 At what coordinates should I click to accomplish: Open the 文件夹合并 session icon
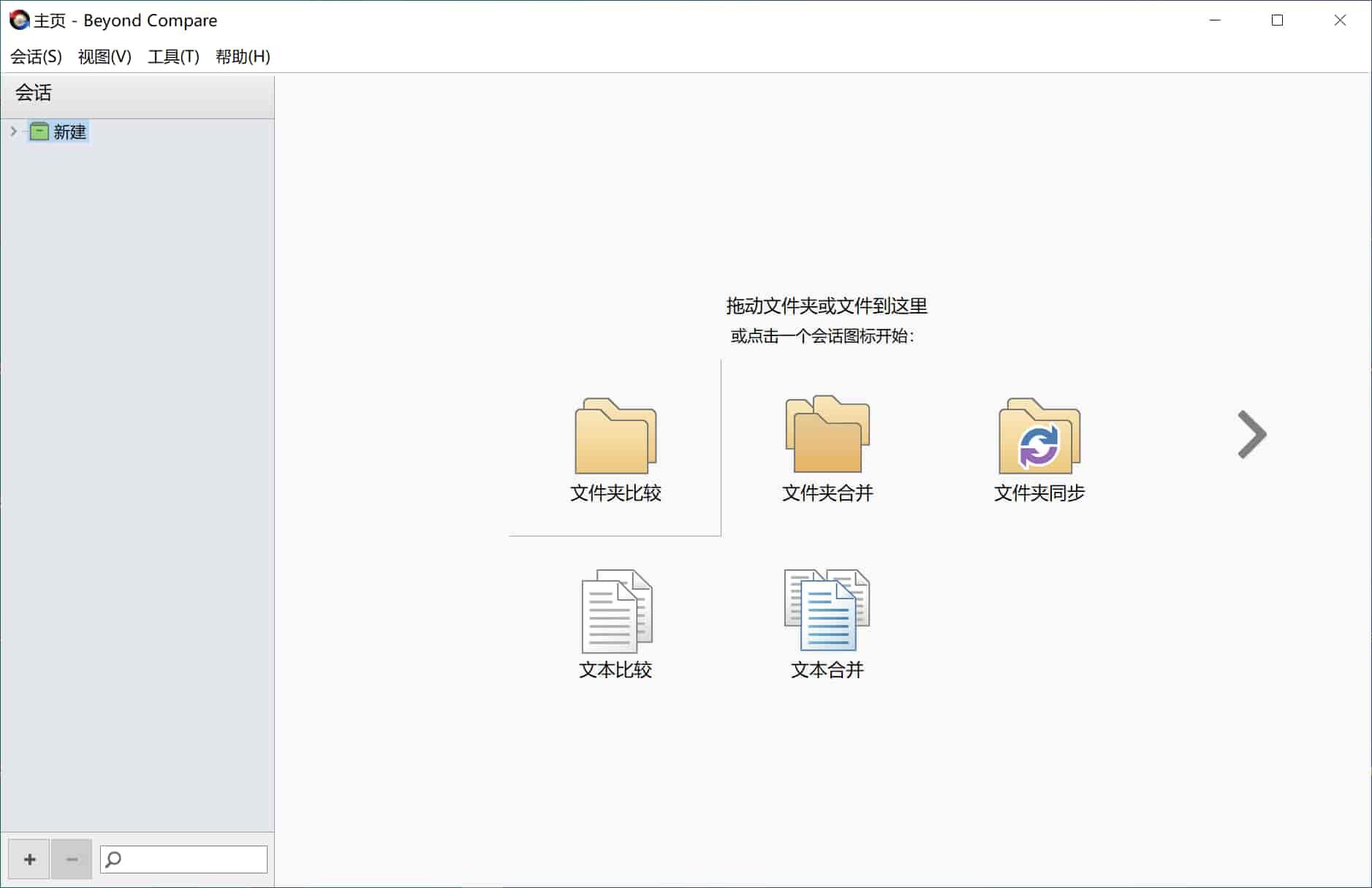click(x=826, y=446)
